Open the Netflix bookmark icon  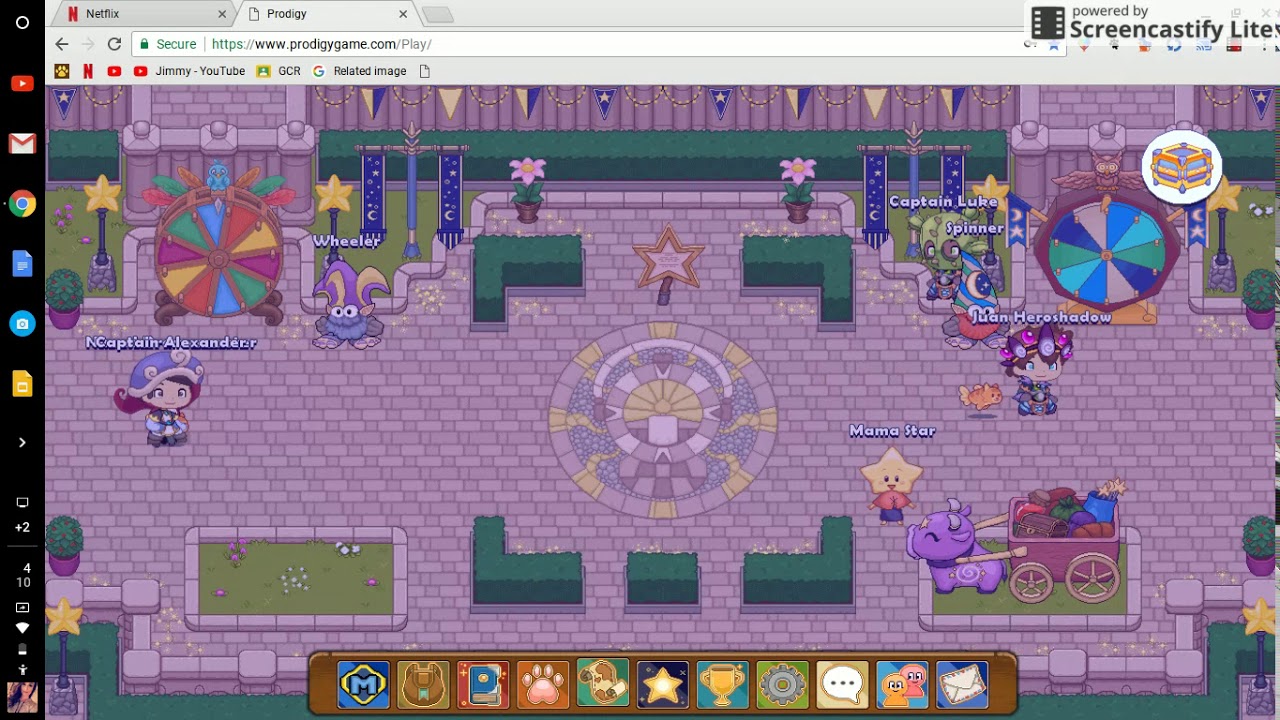[88, 71]
